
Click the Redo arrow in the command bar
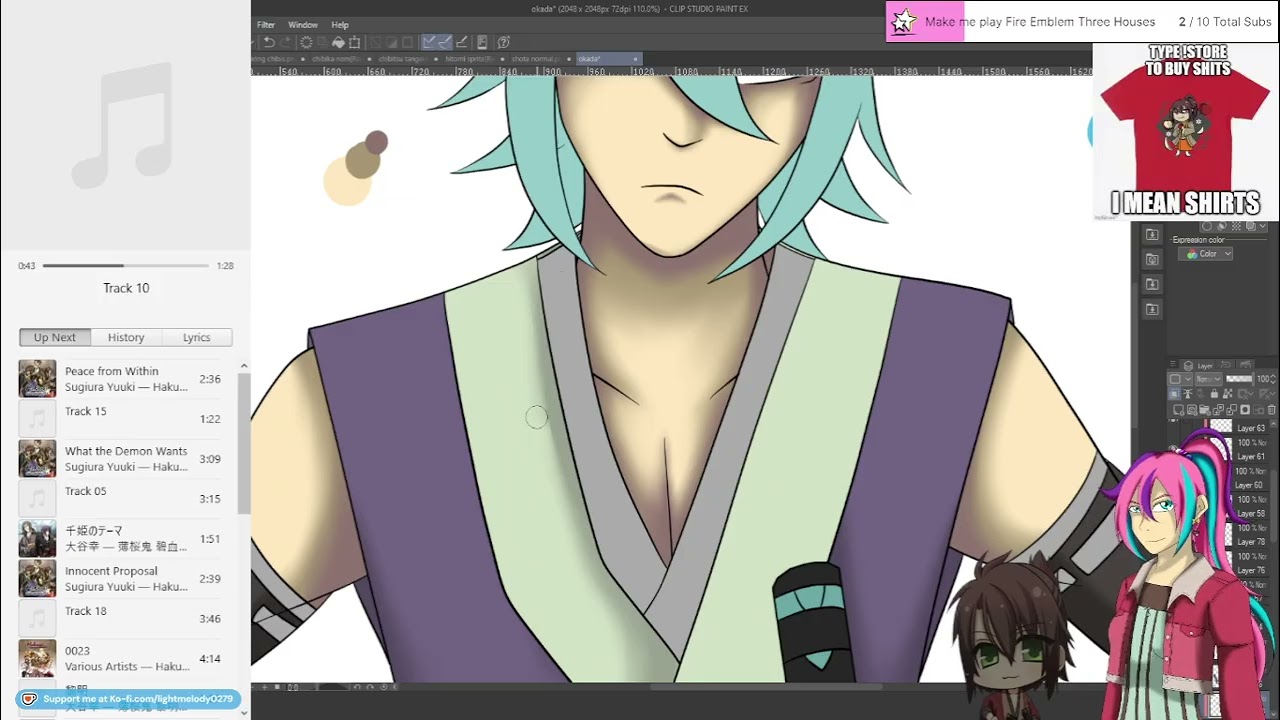coord(285,42)
